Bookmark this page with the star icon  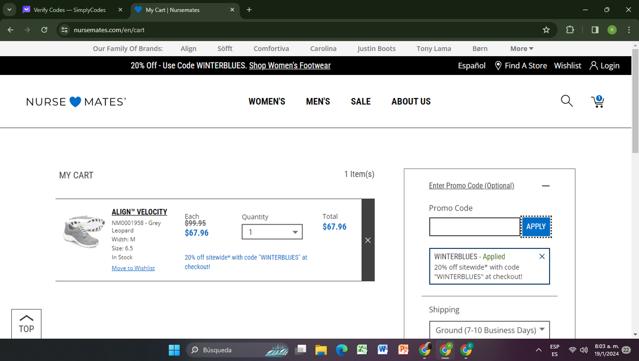[546, 30]
